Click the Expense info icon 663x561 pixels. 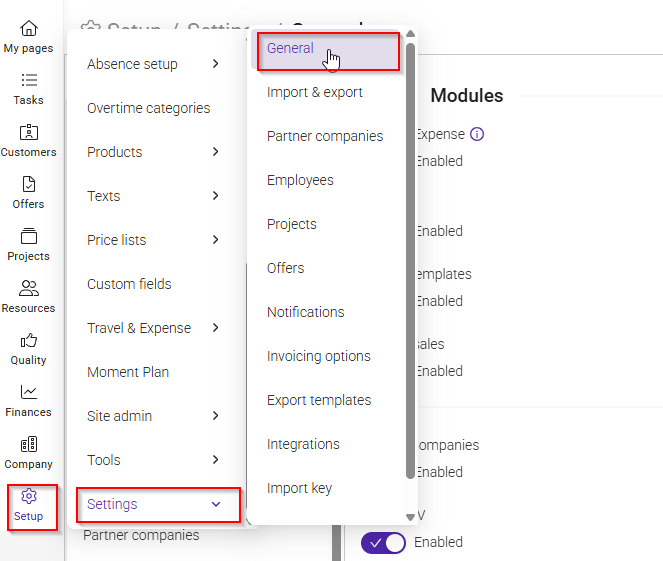477,134
